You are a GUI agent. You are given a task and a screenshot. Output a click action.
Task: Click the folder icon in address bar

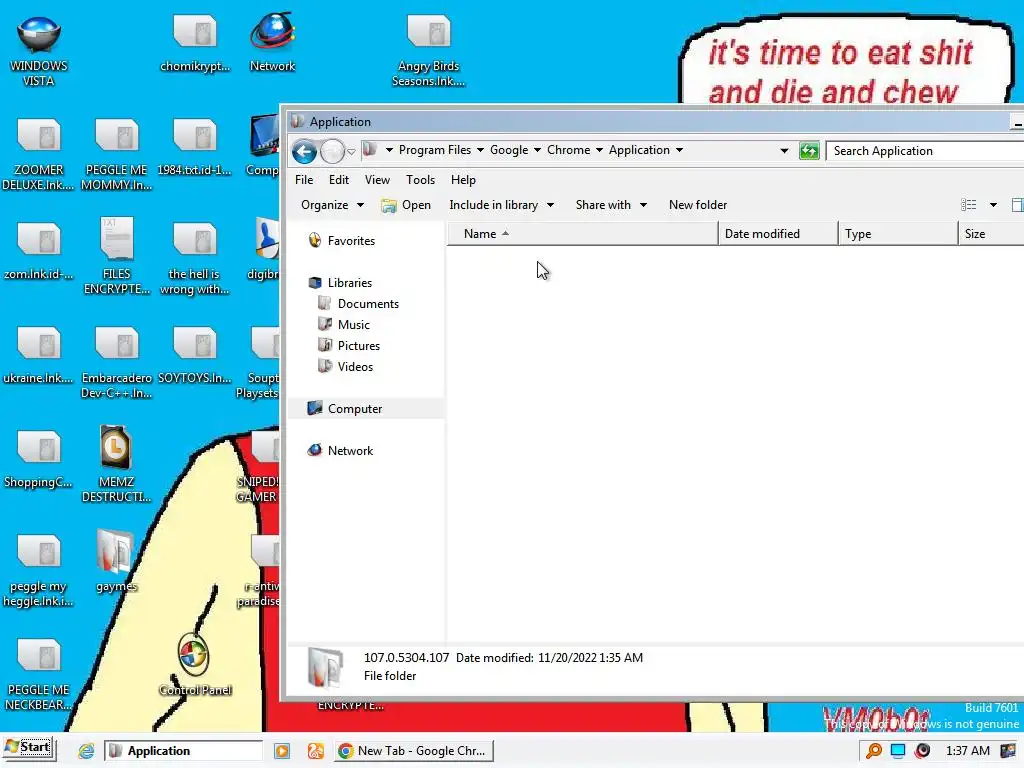point(369,150)
